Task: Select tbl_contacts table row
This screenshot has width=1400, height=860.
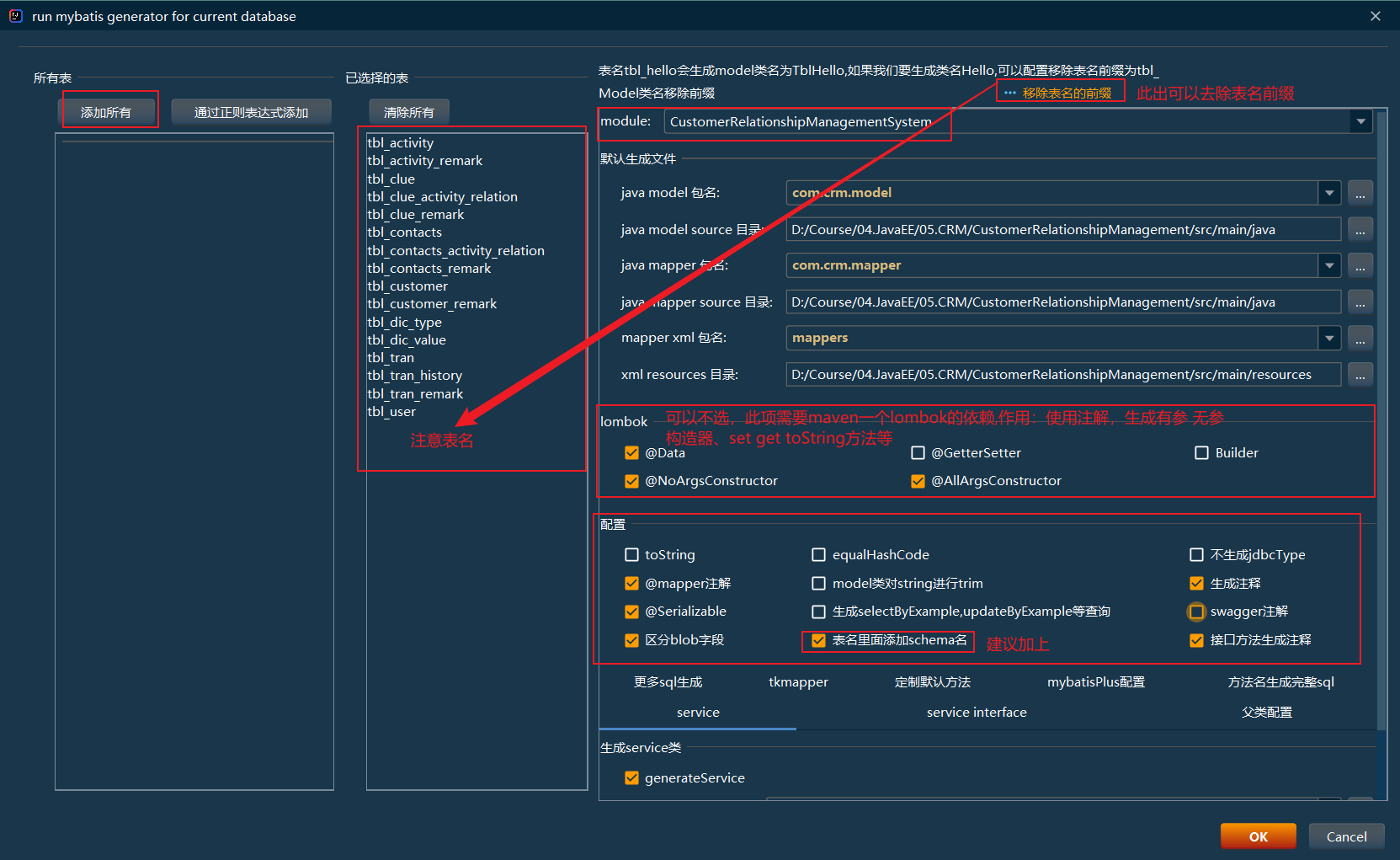Action: coord(476,232)
